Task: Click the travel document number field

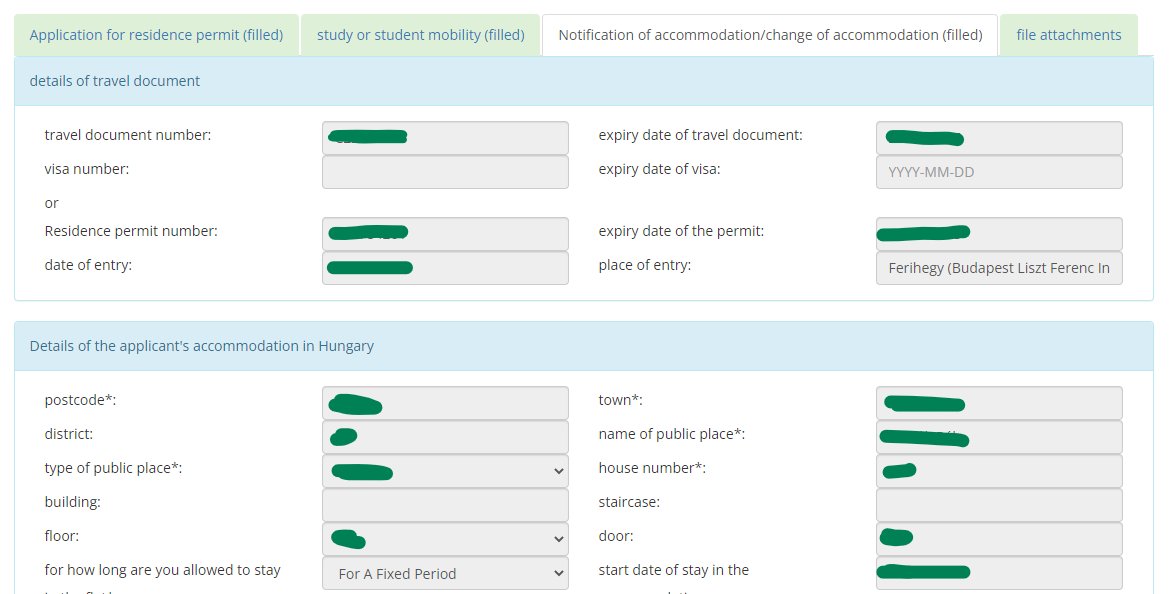Action: [x=445, y=138]
